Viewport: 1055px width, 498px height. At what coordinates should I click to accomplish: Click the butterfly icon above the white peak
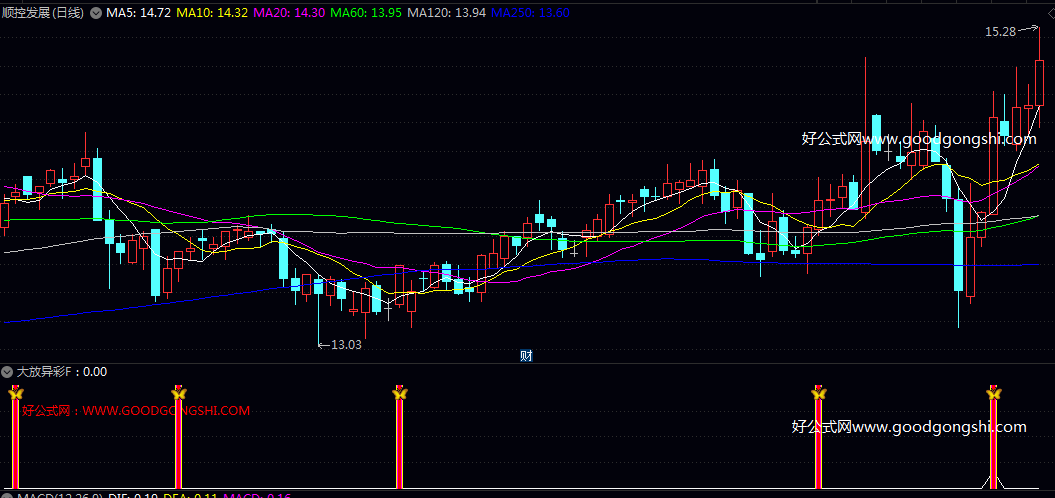[993, 393]
